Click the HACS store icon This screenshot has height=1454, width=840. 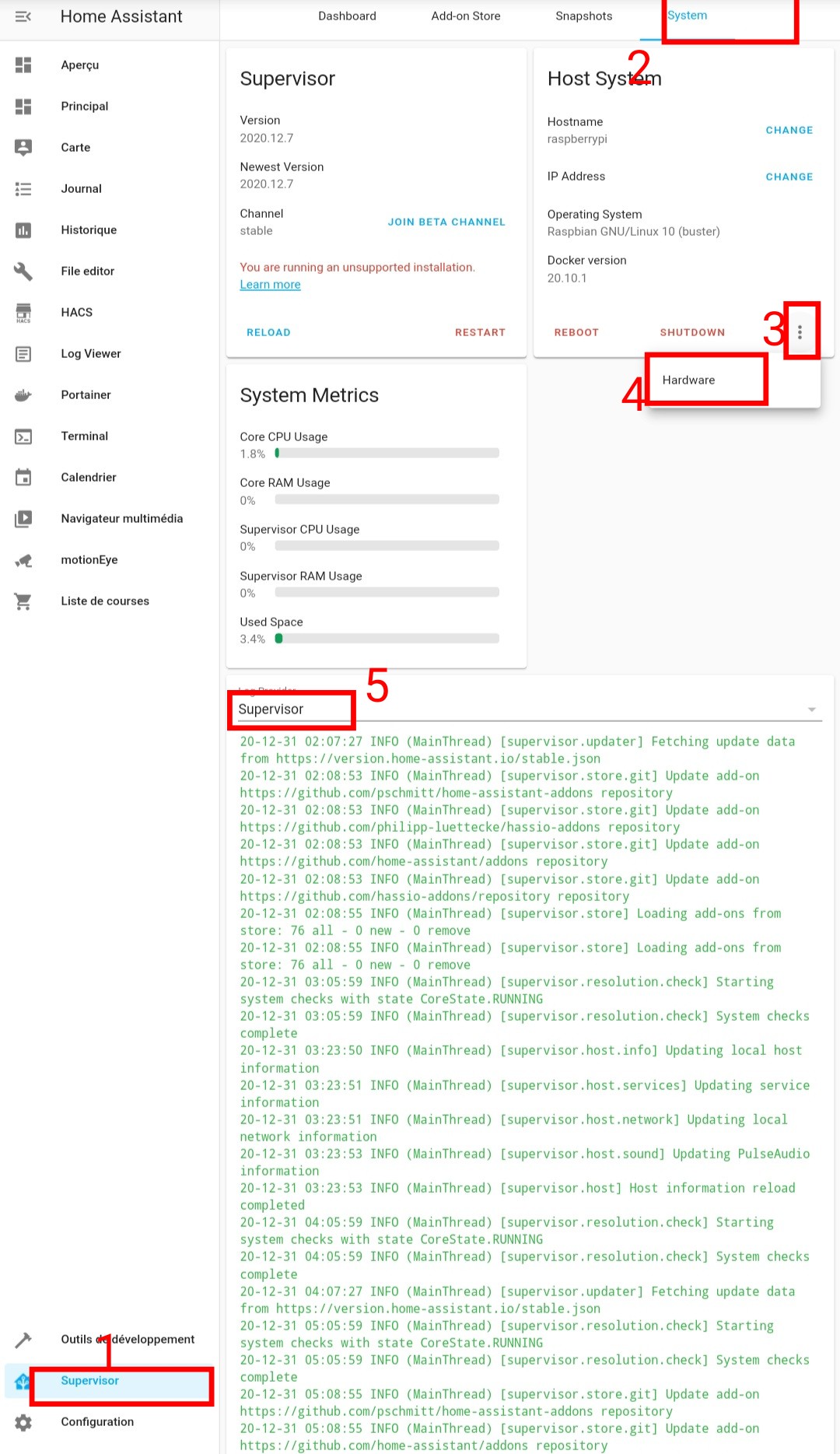click(x=23, y=312)
